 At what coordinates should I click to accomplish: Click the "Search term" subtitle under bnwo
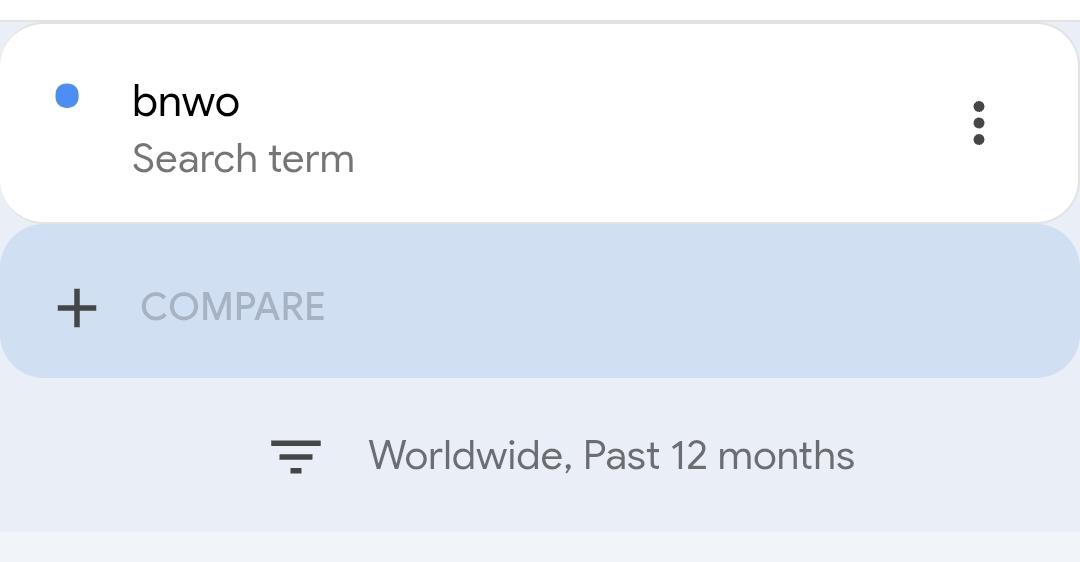tap(243, 159)
